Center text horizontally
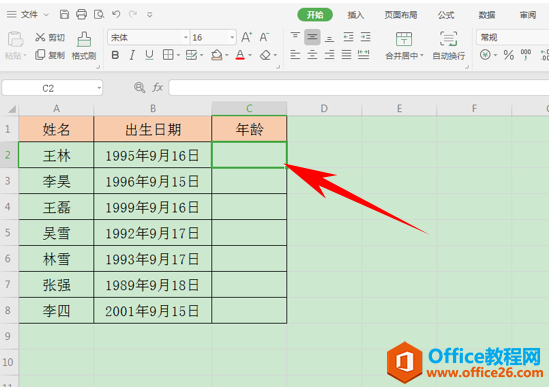The height and width of the screenshot is (390, 550). coord(312,55)
